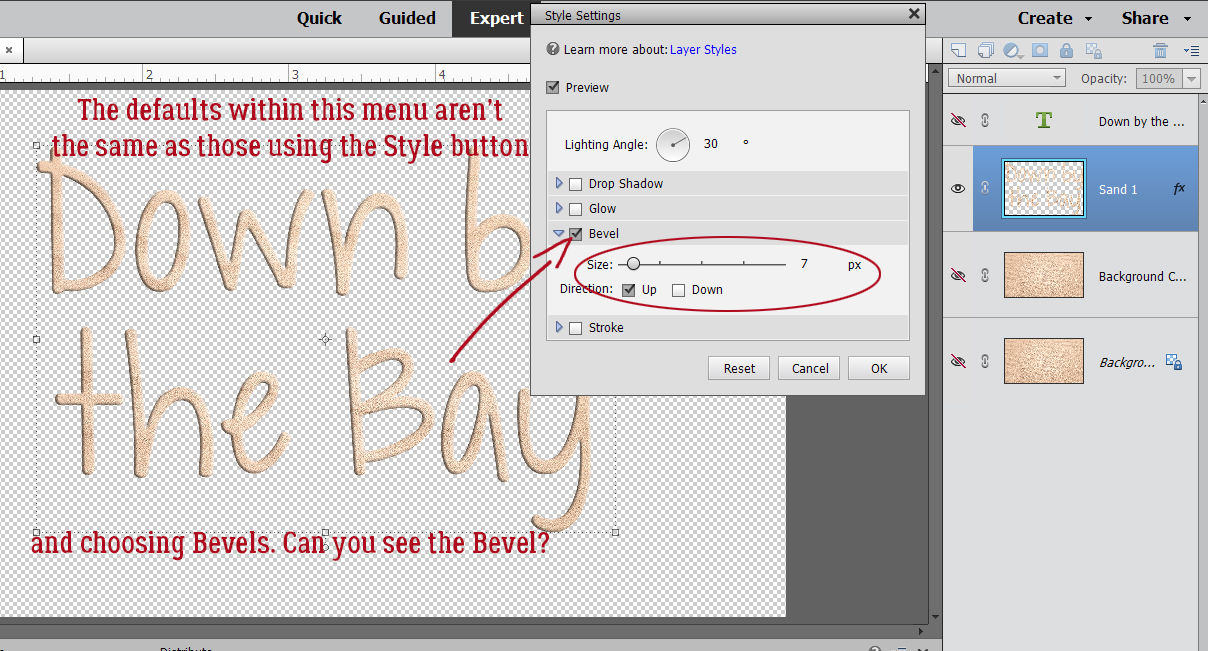Click the Opacity 100% field
The width and height of the screenshot is (1208, 651).
coord(1158,78)
